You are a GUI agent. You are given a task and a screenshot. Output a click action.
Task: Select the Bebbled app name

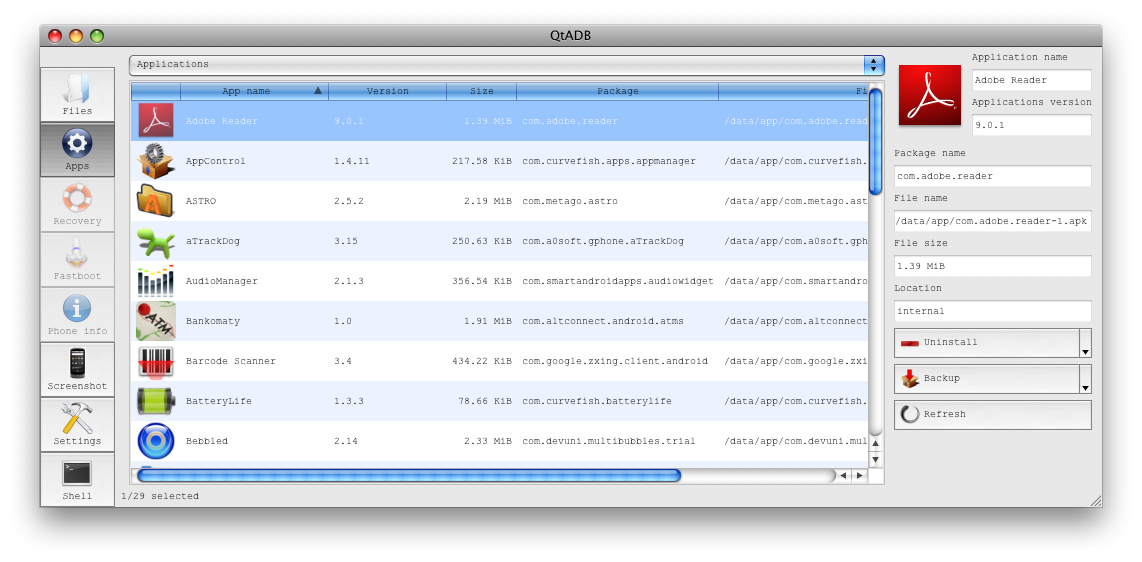click(207, 441)
